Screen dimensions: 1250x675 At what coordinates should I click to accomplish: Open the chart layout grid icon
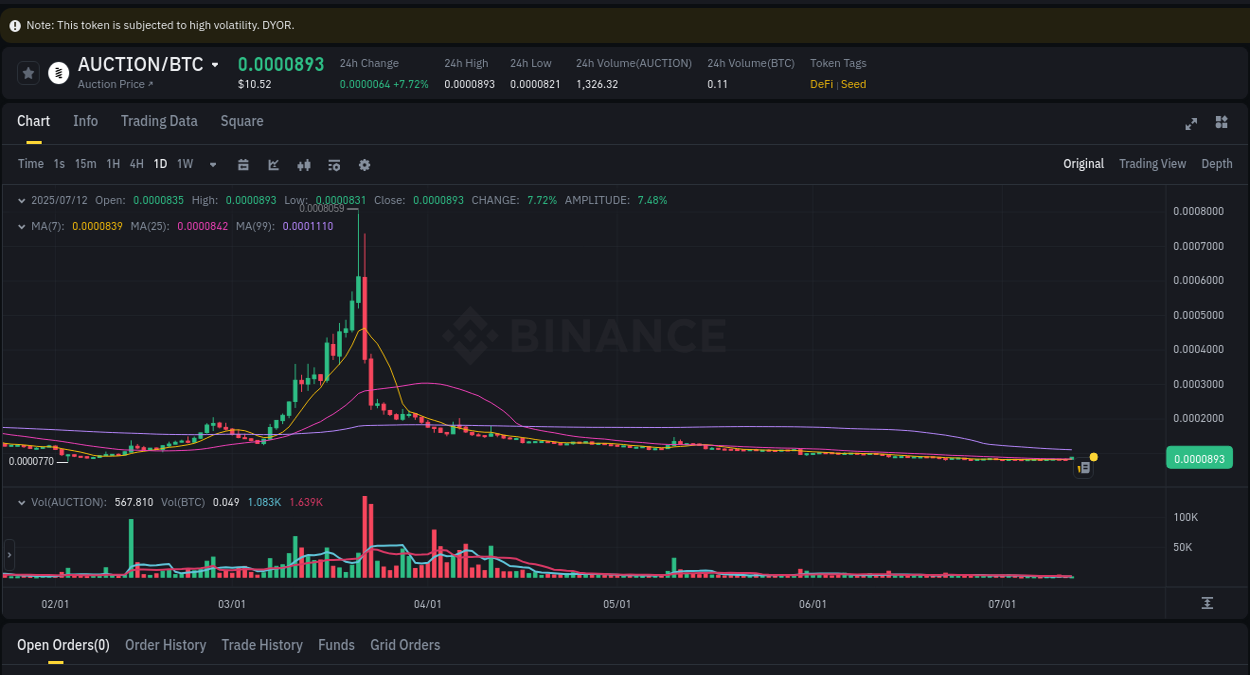click(1221, 123)
